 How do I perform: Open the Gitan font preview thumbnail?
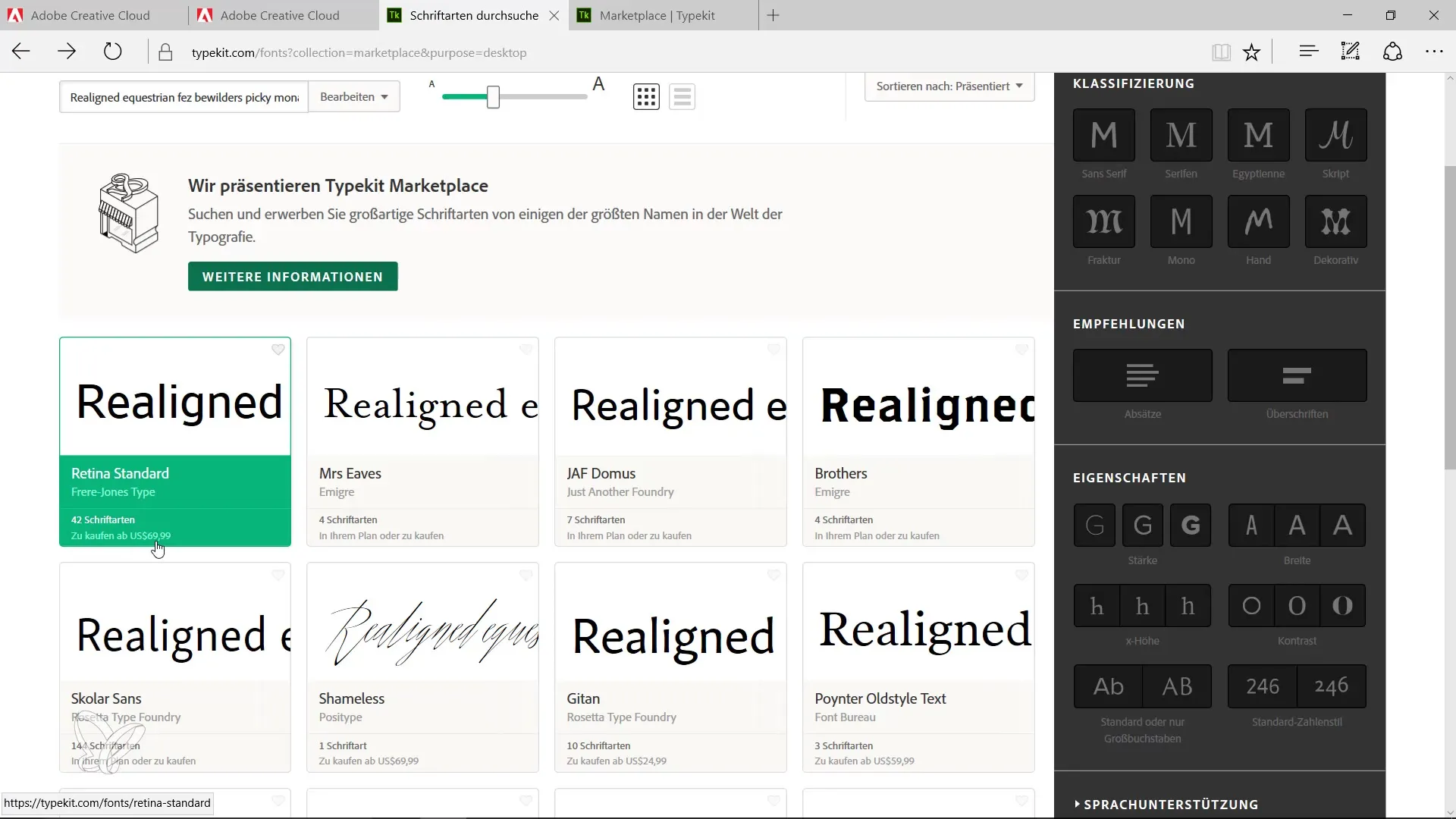click(670, 623)
